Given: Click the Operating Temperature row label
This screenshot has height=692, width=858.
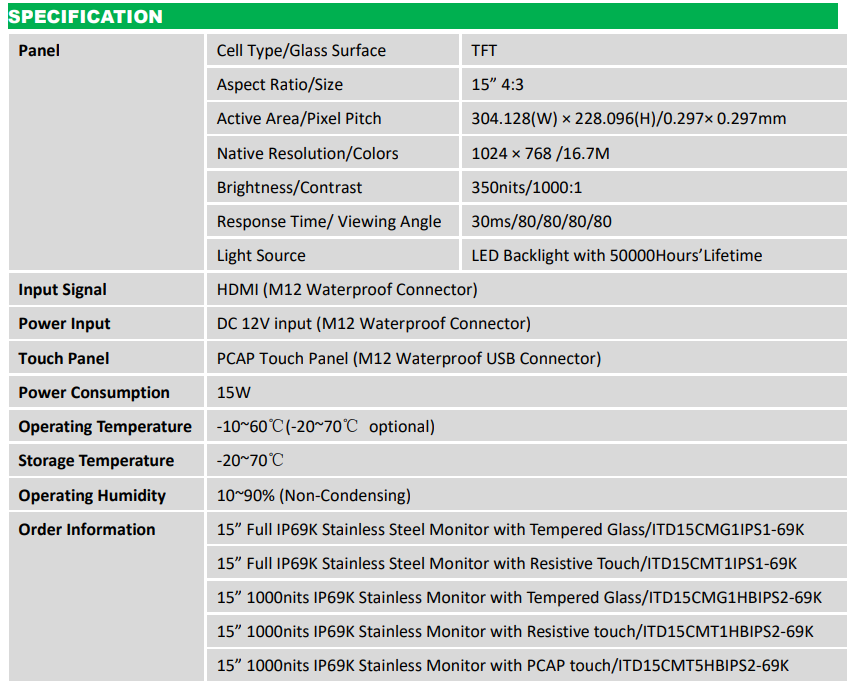Looking at the screenshot, I should pos(105,427).
